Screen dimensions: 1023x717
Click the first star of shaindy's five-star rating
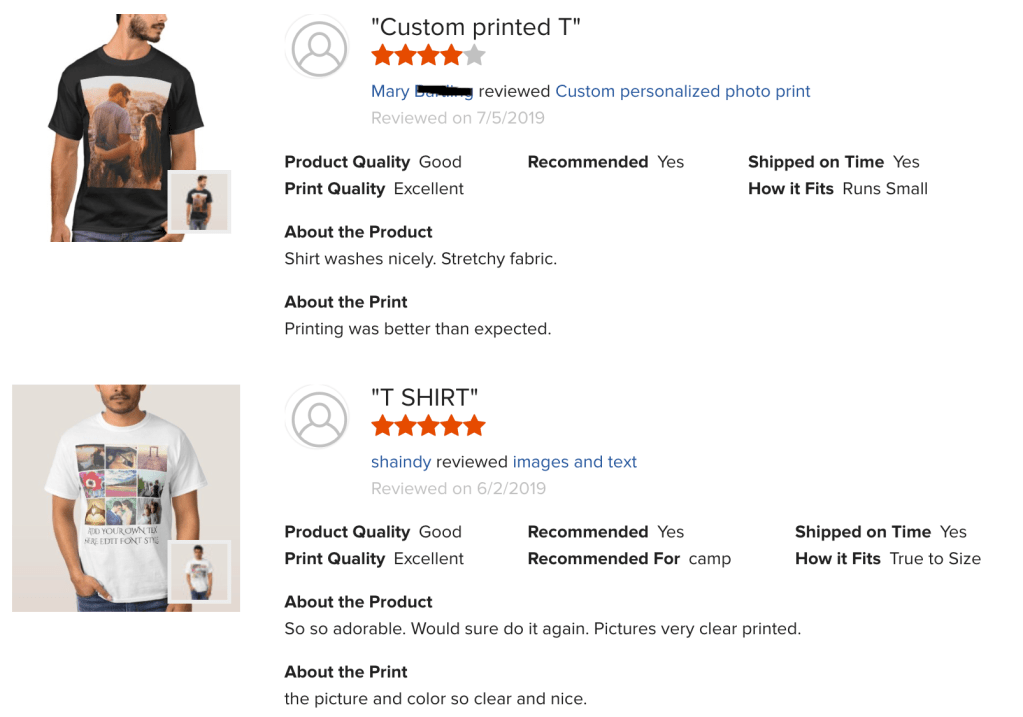pos(383,426)
